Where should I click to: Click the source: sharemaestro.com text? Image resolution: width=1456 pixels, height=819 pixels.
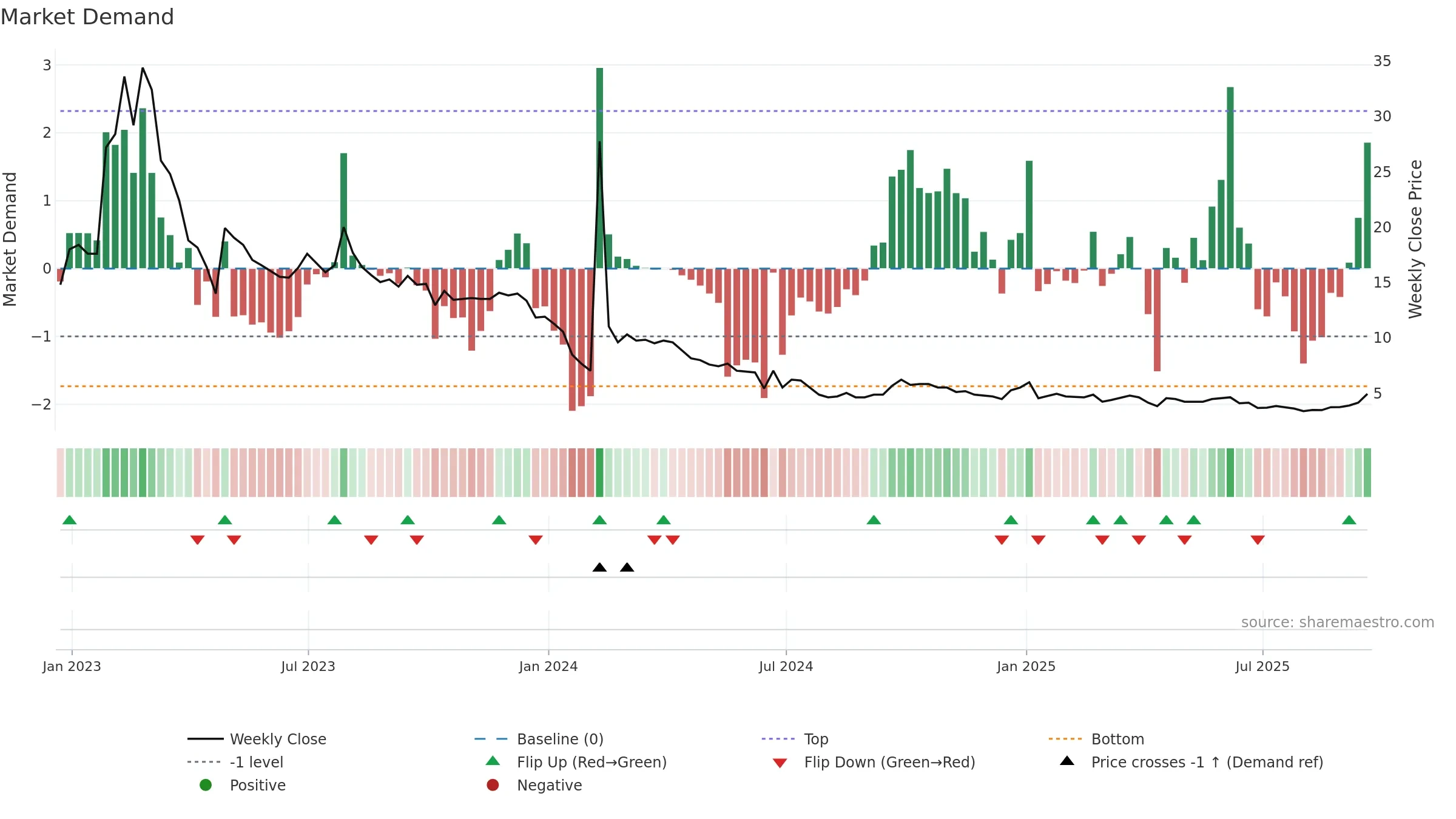pos(1338,622)
